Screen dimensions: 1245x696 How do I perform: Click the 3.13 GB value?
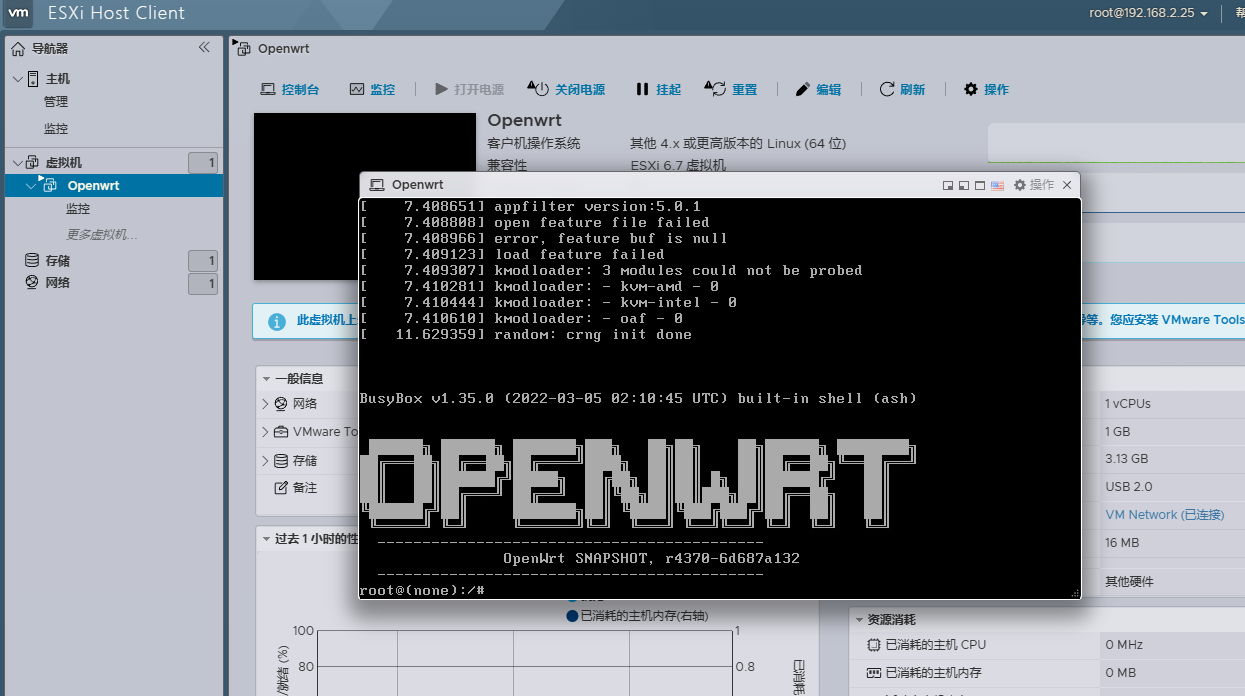pos(1127,459)
